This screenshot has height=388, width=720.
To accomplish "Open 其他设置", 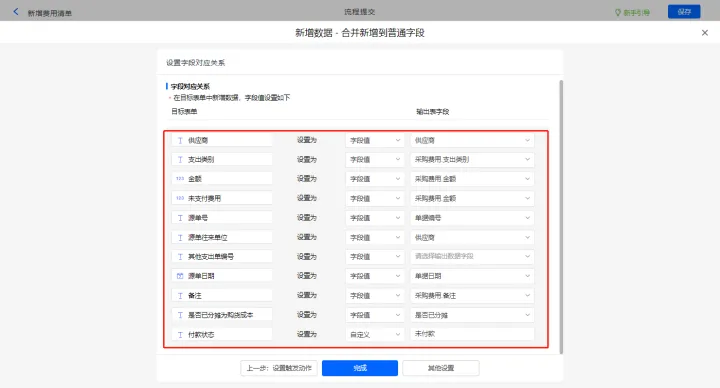I will click(441, 368).
